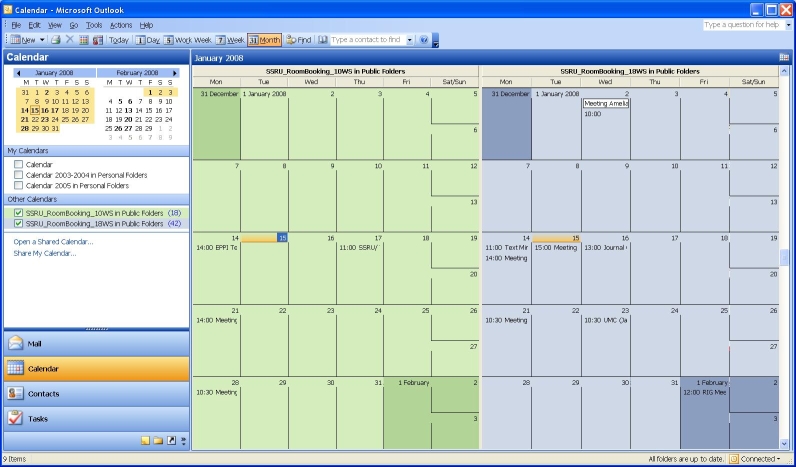Click the Folder List icon
Image resolution: width=796 pixels, height=467 pixels.
coord(158,441)
